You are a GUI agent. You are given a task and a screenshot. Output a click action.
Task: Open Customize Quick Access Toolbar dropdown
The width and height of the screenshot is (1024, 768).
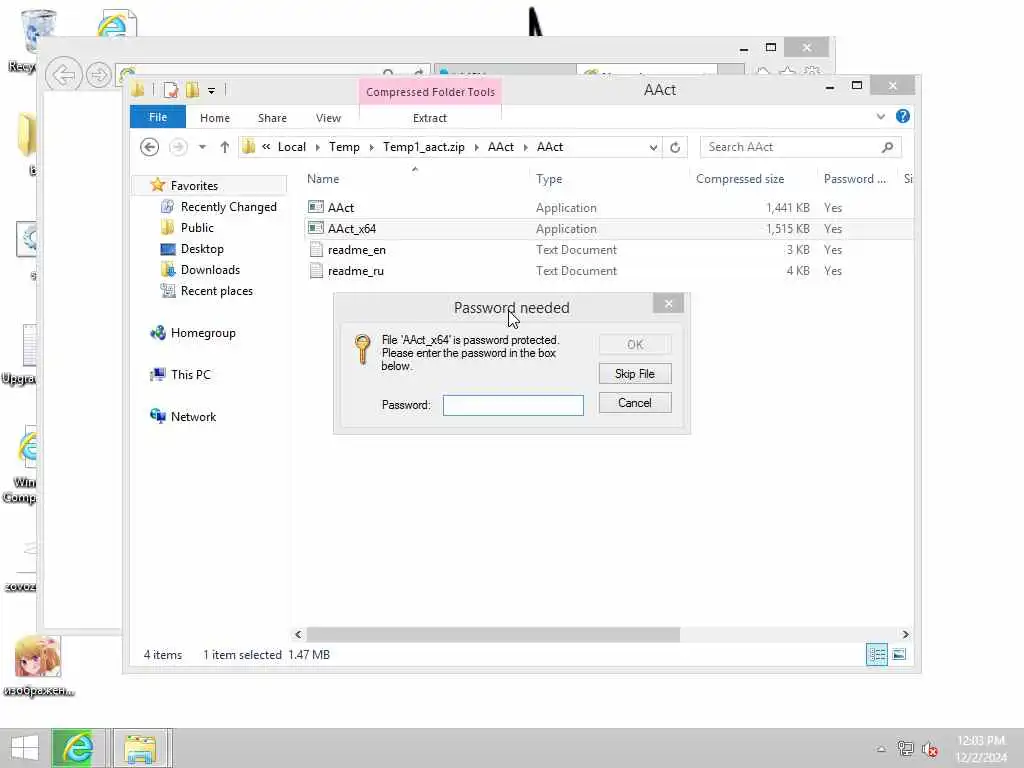pos(212,91)
